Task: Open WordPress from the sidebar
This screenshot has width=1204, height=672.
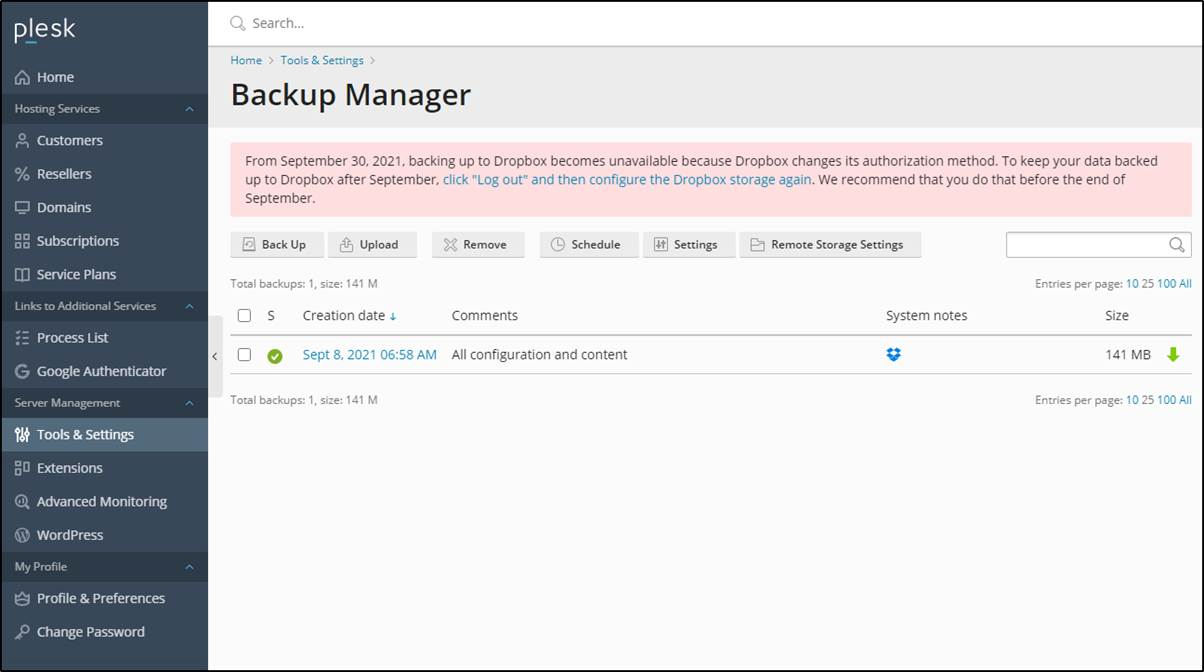Action: pos(69,535)
